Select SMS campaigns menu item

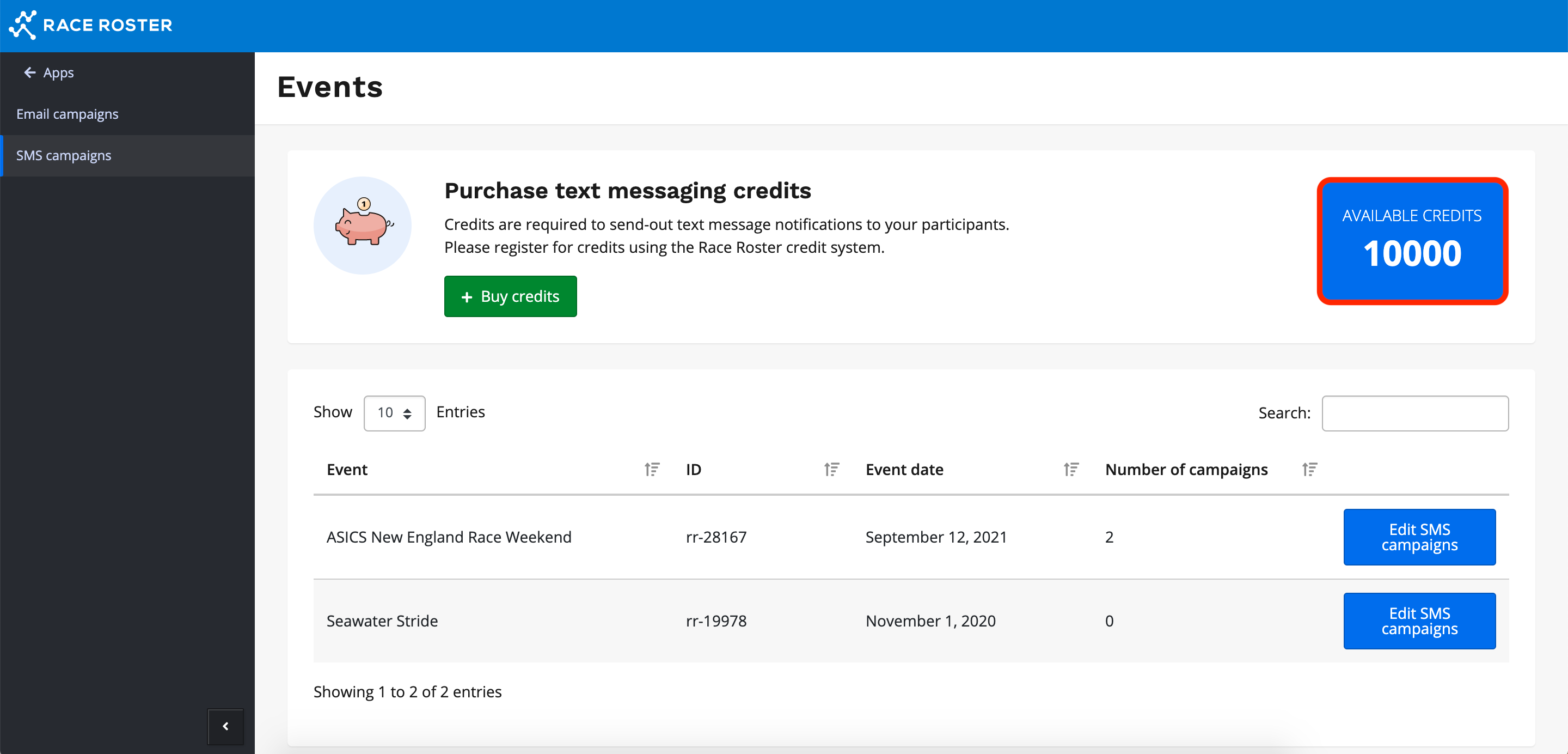point(63,155)
